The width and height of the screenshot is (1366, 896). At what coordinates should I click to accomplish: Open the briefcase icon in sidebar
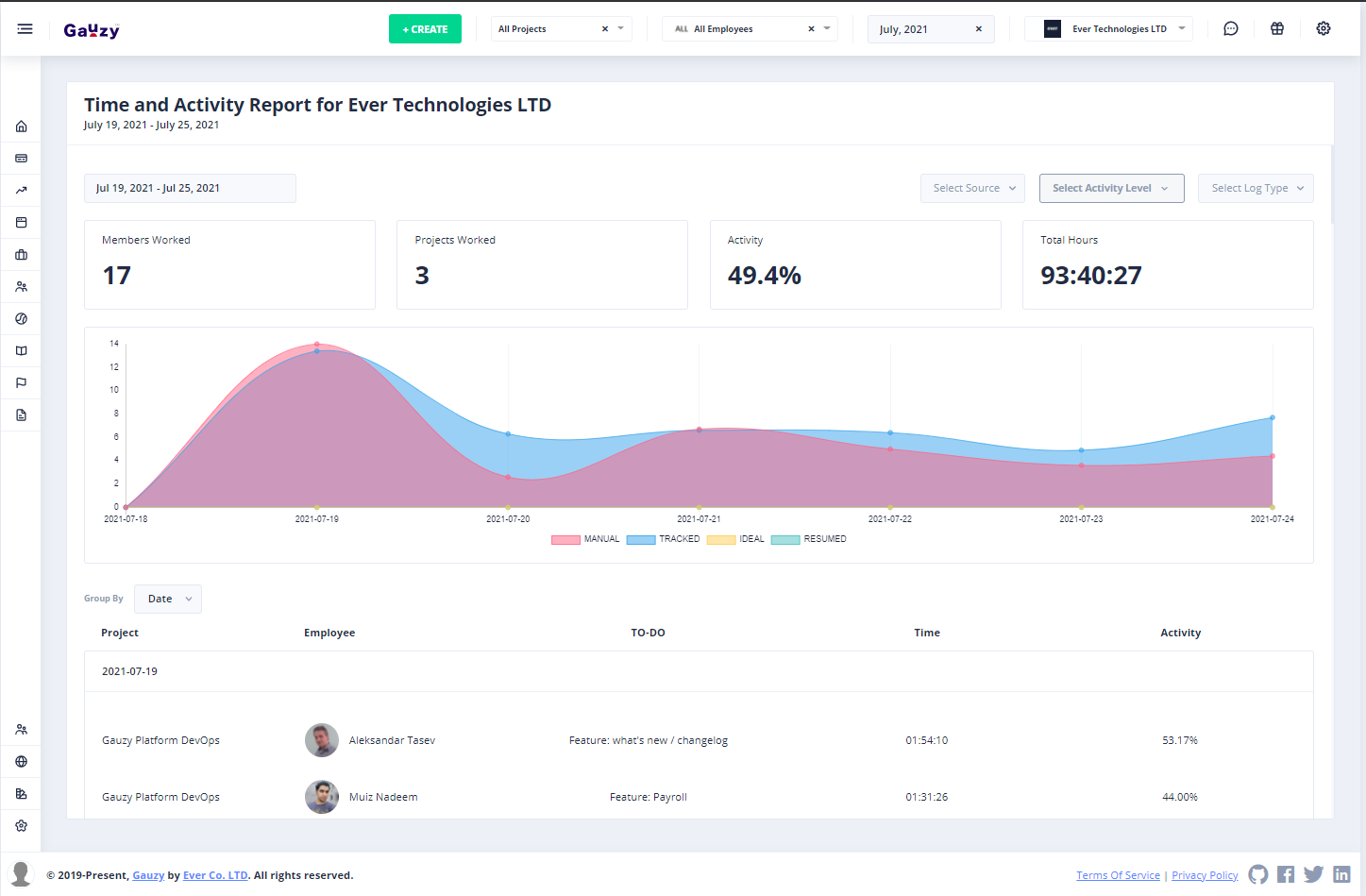tap(21, 255)
